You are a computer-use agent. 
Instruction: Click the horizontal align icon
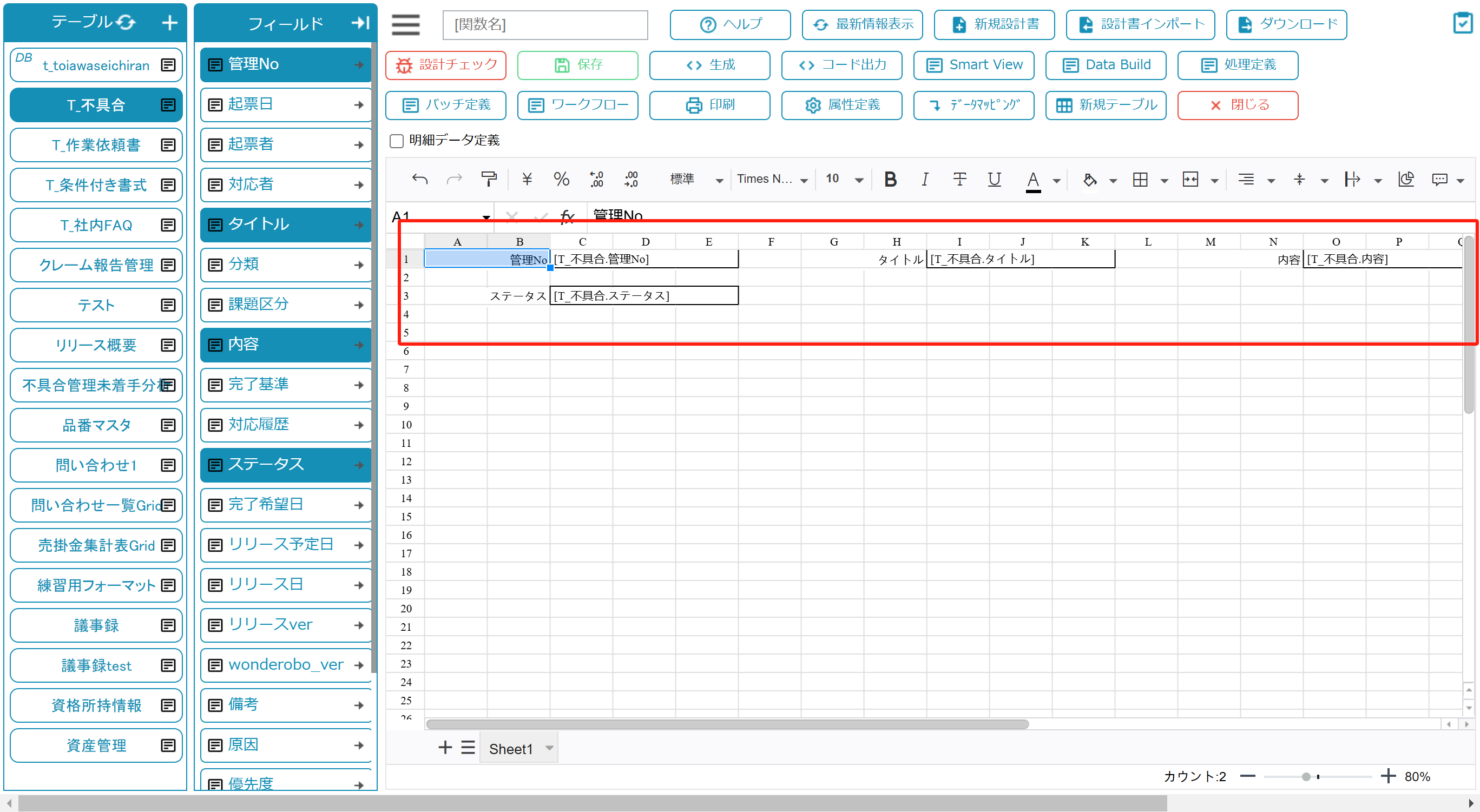pyautogui.click(x=1246, y=180)
